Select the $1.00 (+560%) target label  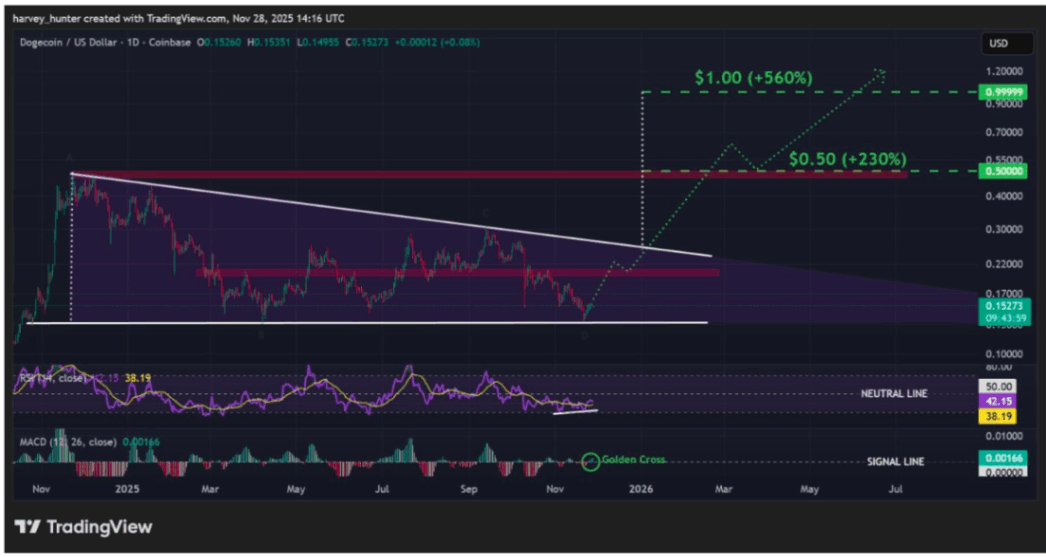[754, 78]
